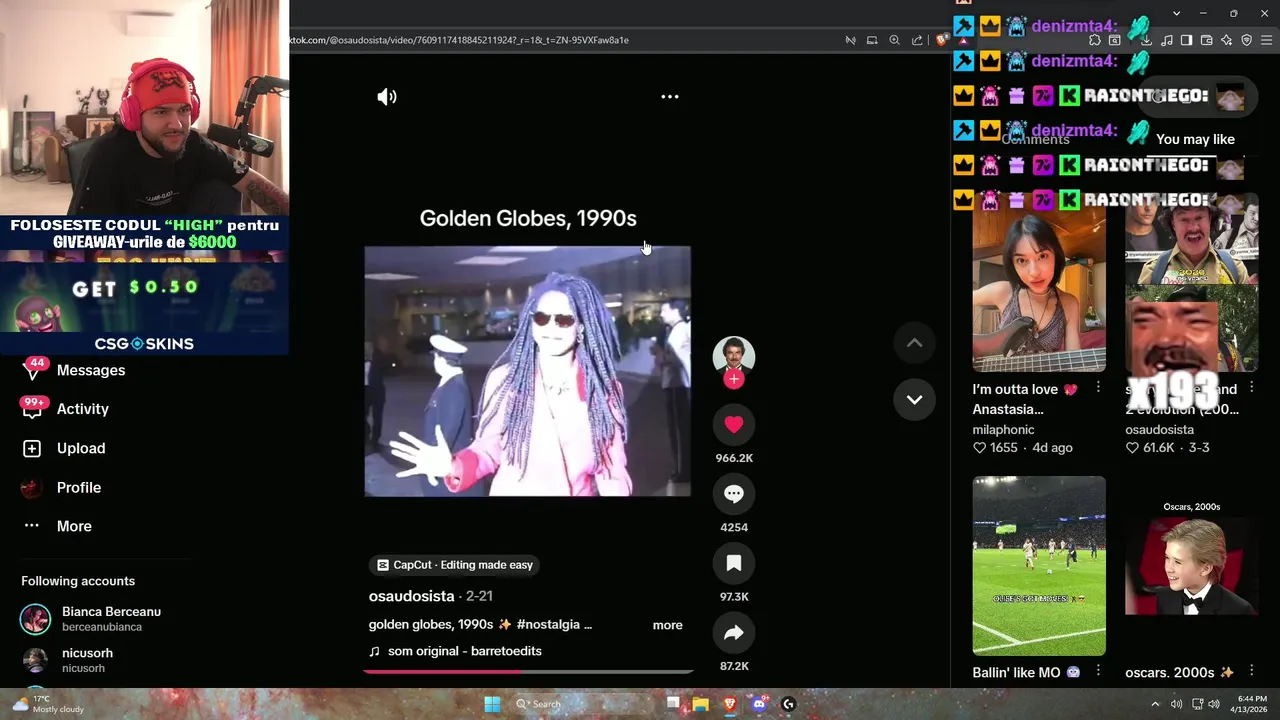Open the weather widget 17°C Mostly cloudy

pyautogui.click(x=48, y=704)
